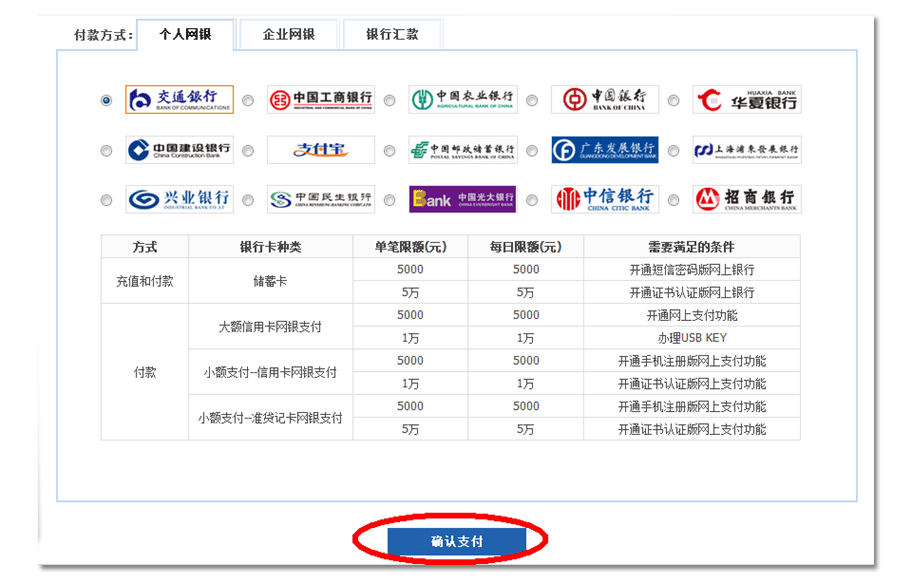Pick the Bank of China logo
The height and width of the screenshot is (584, 906).
click(x=604, y=100)
